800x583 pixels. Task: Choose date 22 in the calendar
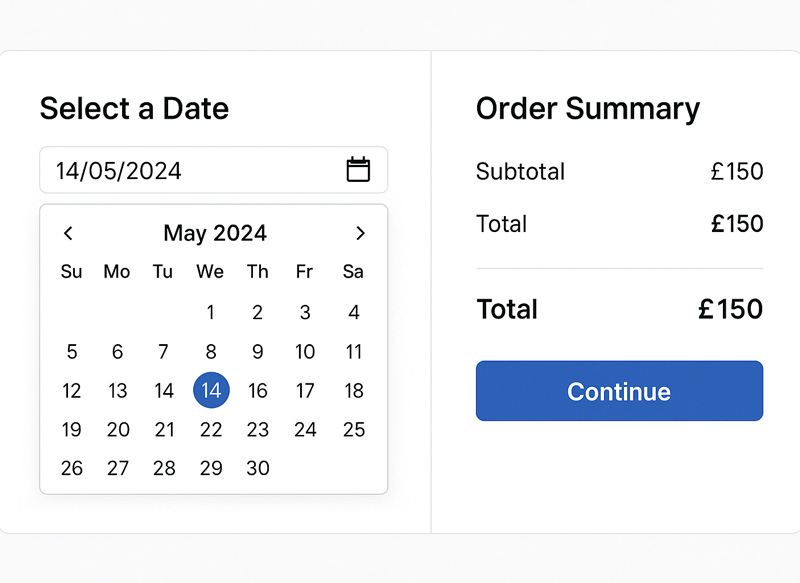[x=211, y=429]
